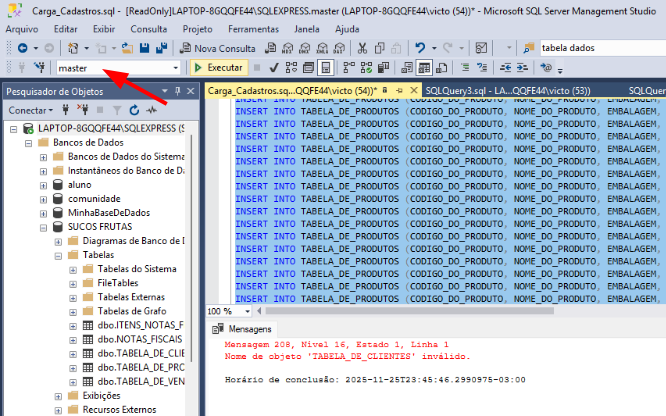
Task: Save the current query with the disk icon
Action: coord(144,48)
